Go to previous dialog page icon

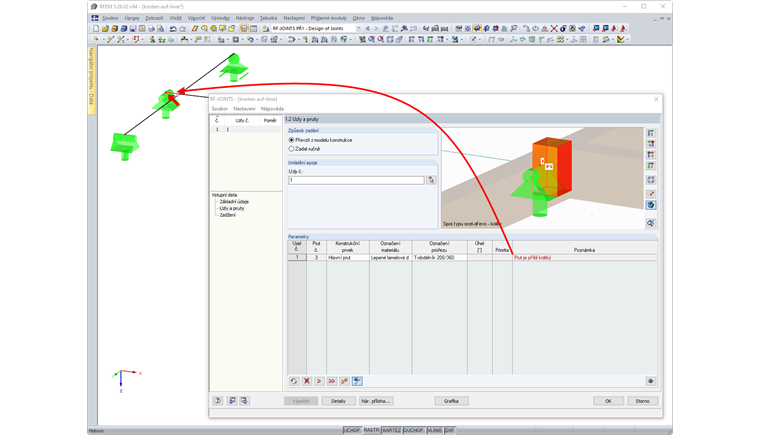tap(232, 401)
